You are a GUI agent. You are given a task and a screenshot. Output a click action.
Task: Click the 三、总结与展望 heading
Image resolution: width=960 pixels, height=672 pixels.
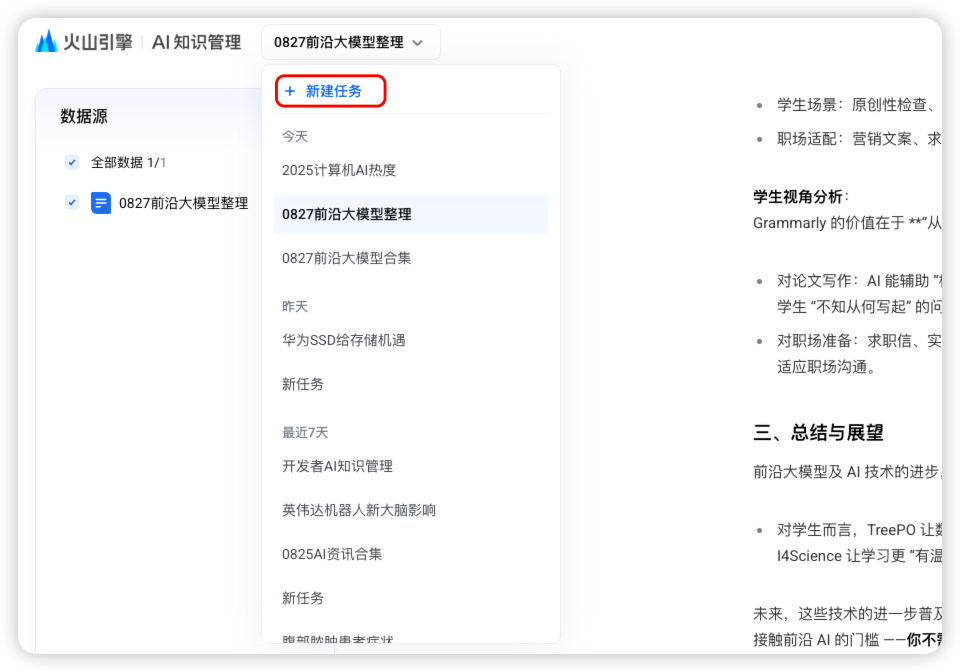pos(819,433)
